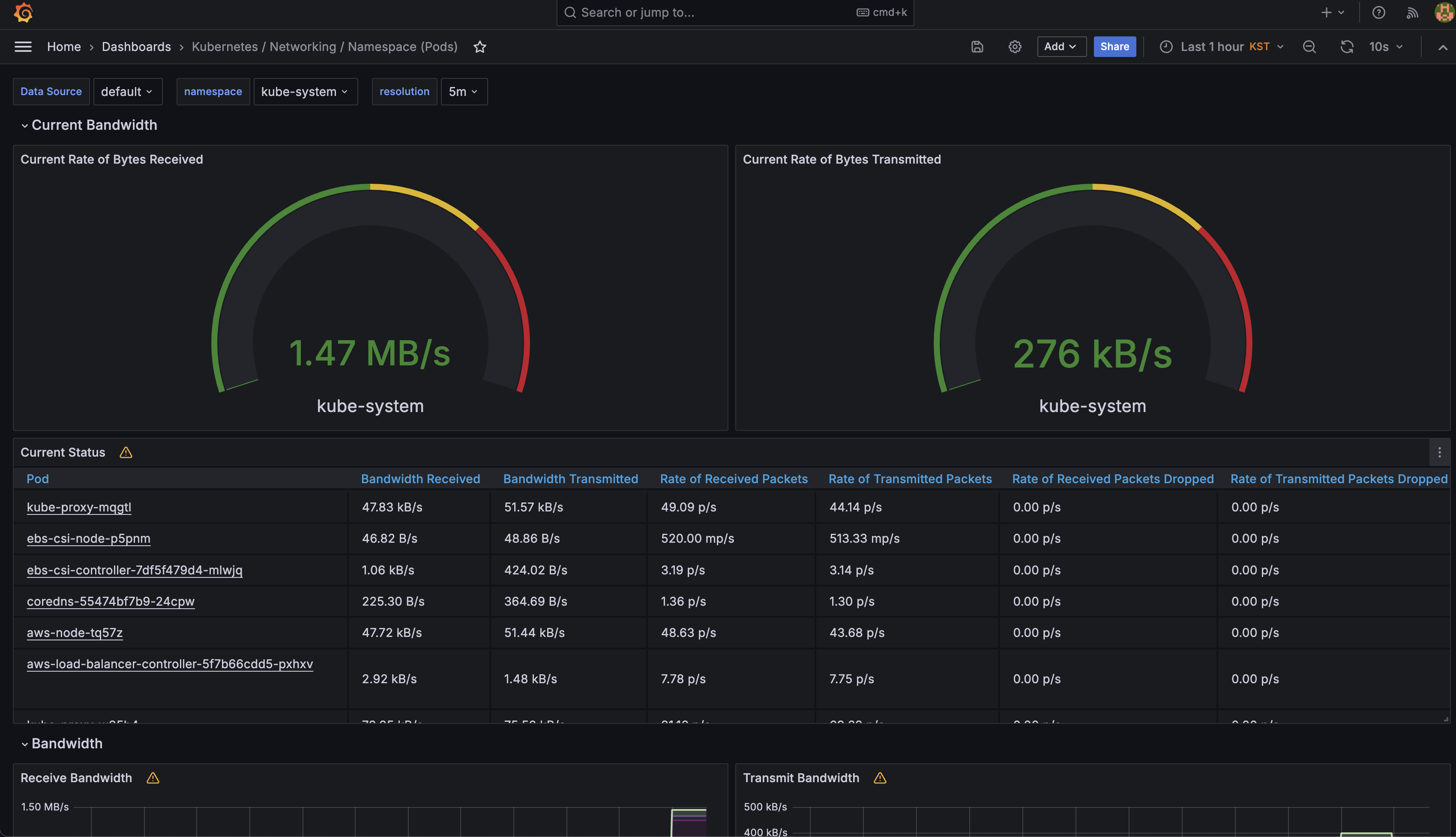Viewport: 1456px width, 837px height.
Task: Open the help question mark icon
Action: pos(1378,13)
